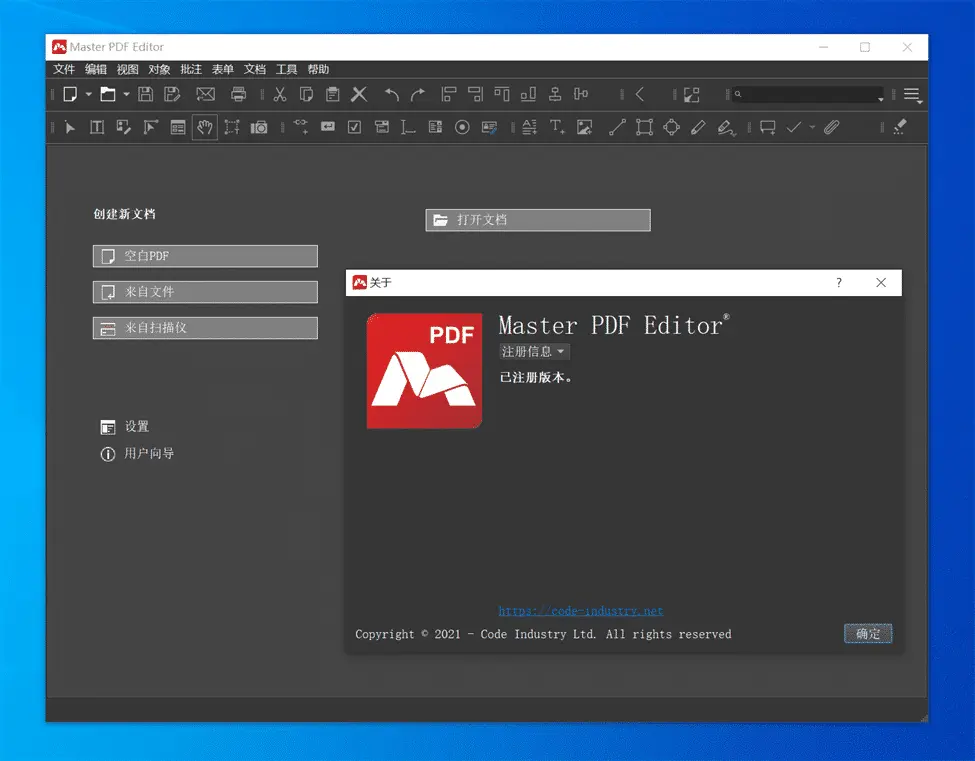Click the Attach file paperclip icon
The width and height of the screenshot is (975, 761).
point(831,127)
